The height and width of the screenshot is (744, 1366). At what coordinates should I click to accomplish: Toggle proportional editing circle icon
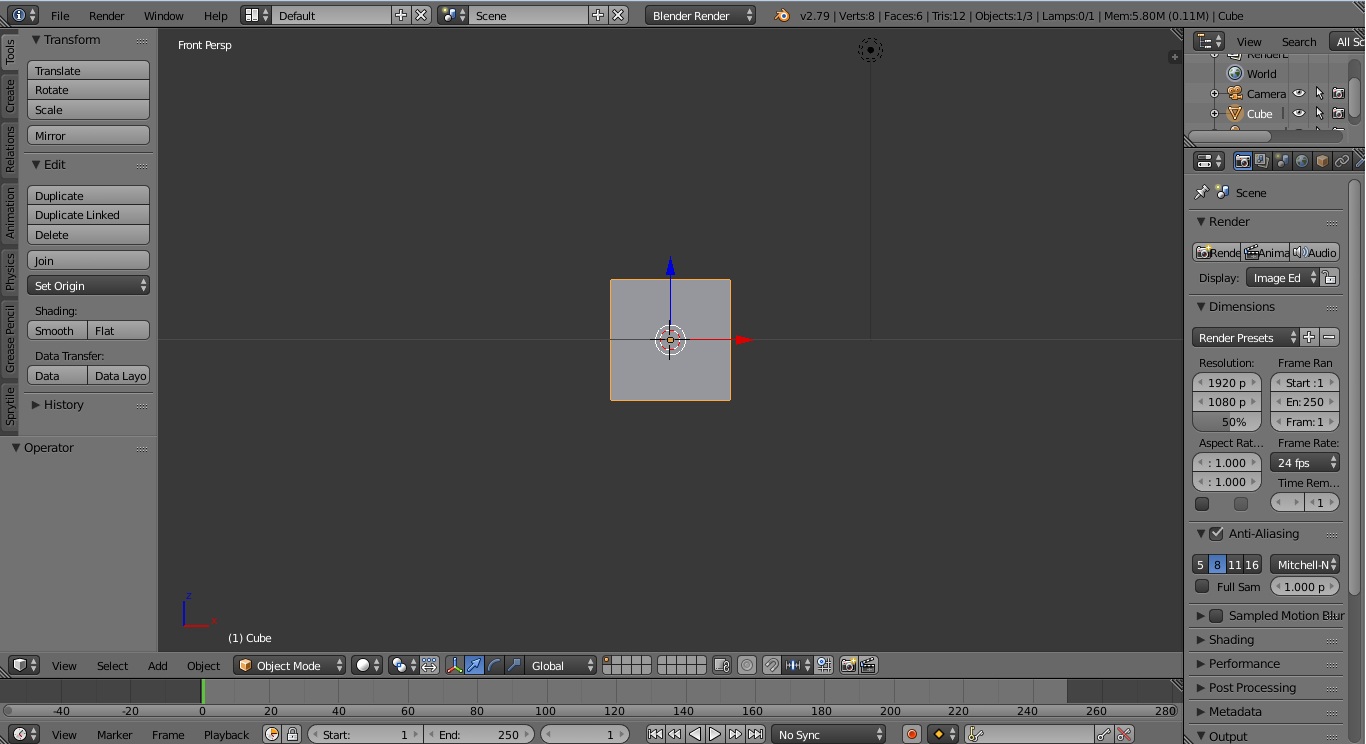click(x=746, y=665)
